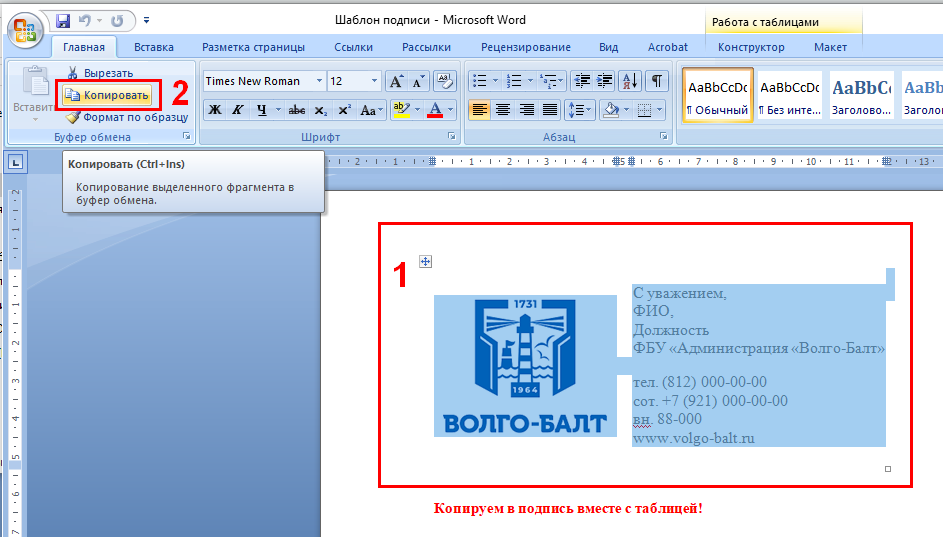Viewport: 943px width, 537px height.
Task: Toggle bold formatting (Ж)
Action: click(x=215, y=110)
